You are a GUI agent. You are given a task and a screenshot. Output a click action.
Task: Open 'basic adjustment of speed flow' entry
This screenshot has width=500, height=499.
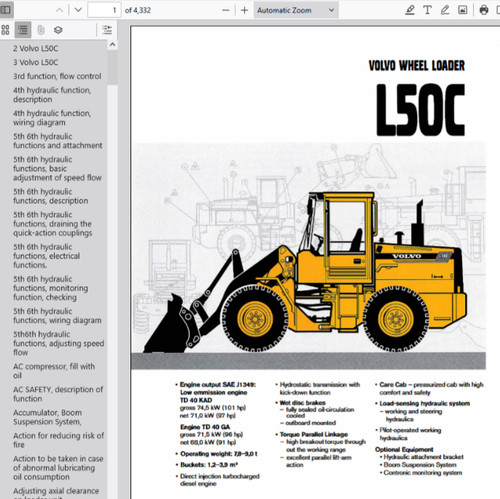57,168
